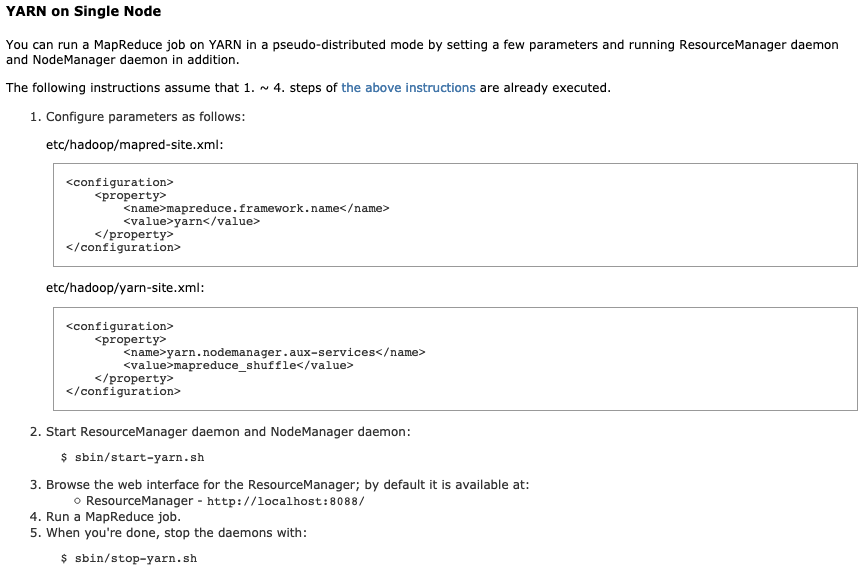Viewport: 864px width, 571px height.
Task: Click the "Start ResourceManager daemon" step text
Action: click(228, 432)
